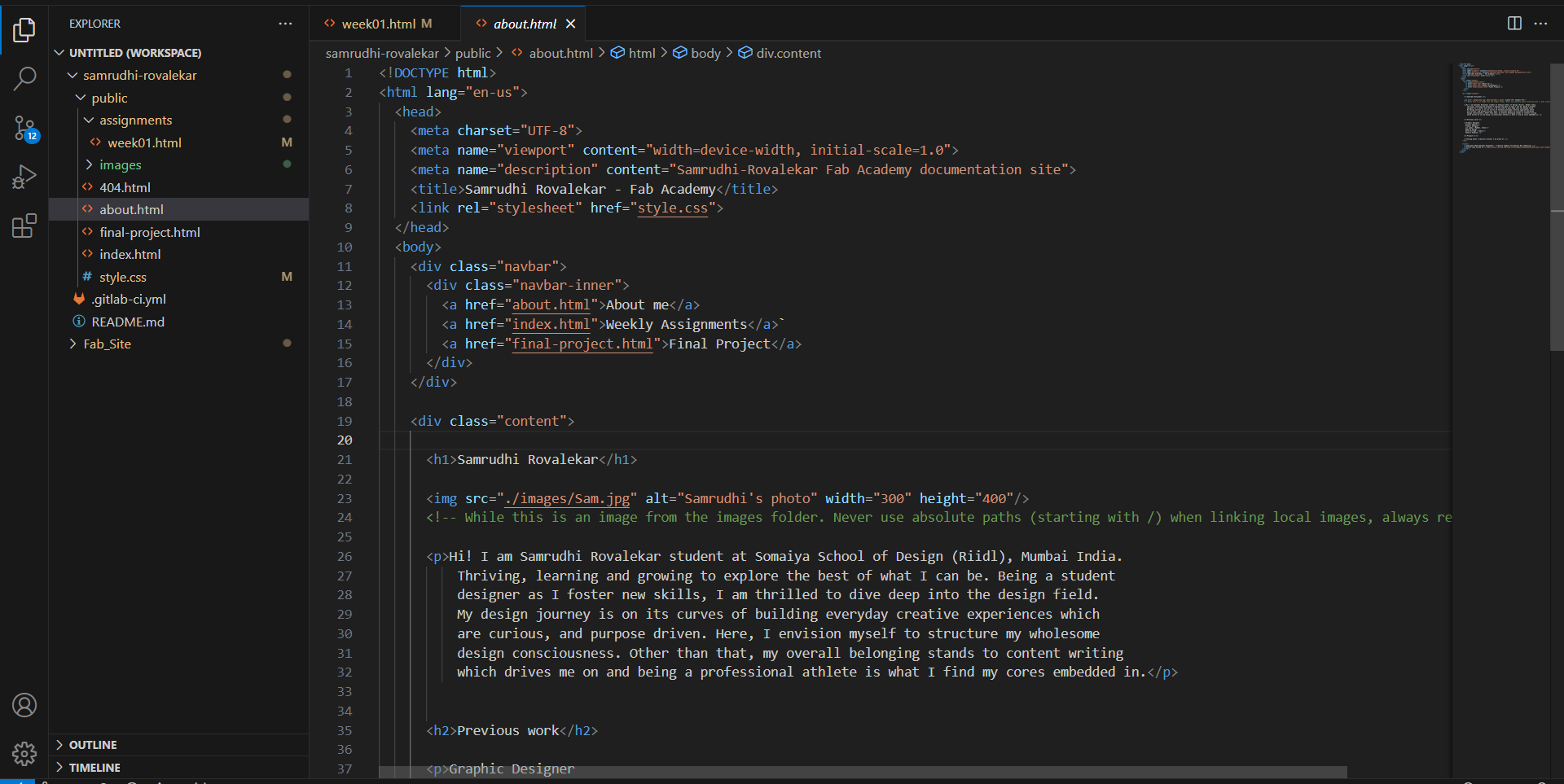Image resolution: width=1564 pixels, height=784 pixels.
Task: Collapse the UNTITLED (WORKSPACE) section
Action: tap(59, 52)
